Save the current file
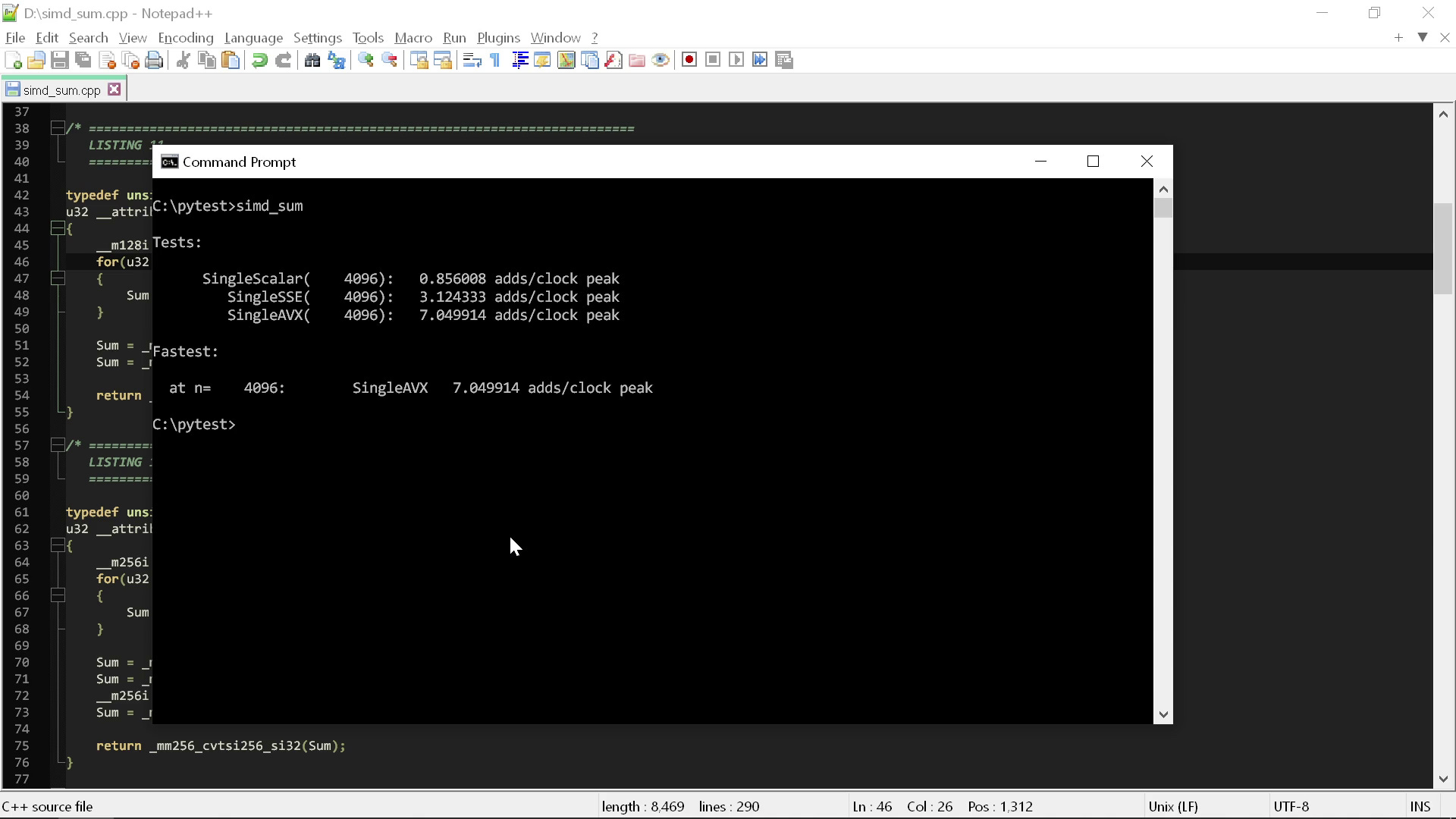 [60, 60]
